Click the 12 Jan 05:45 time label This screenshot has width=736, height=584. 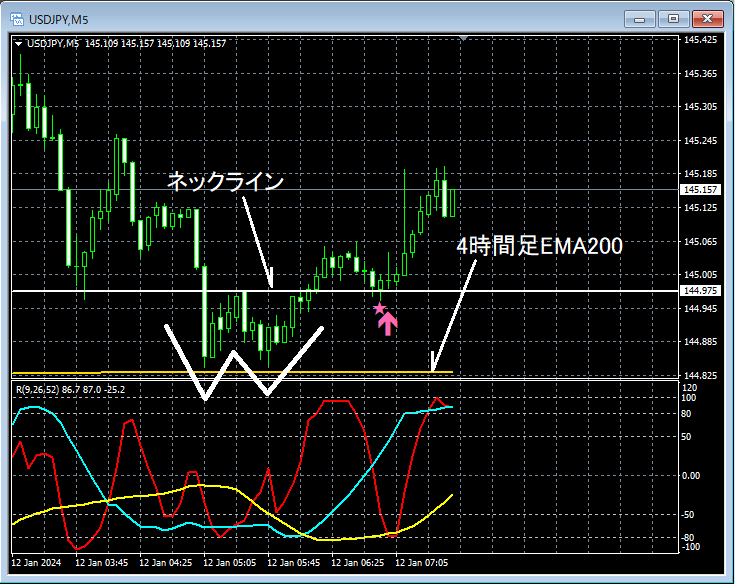[x=294, y=562]
